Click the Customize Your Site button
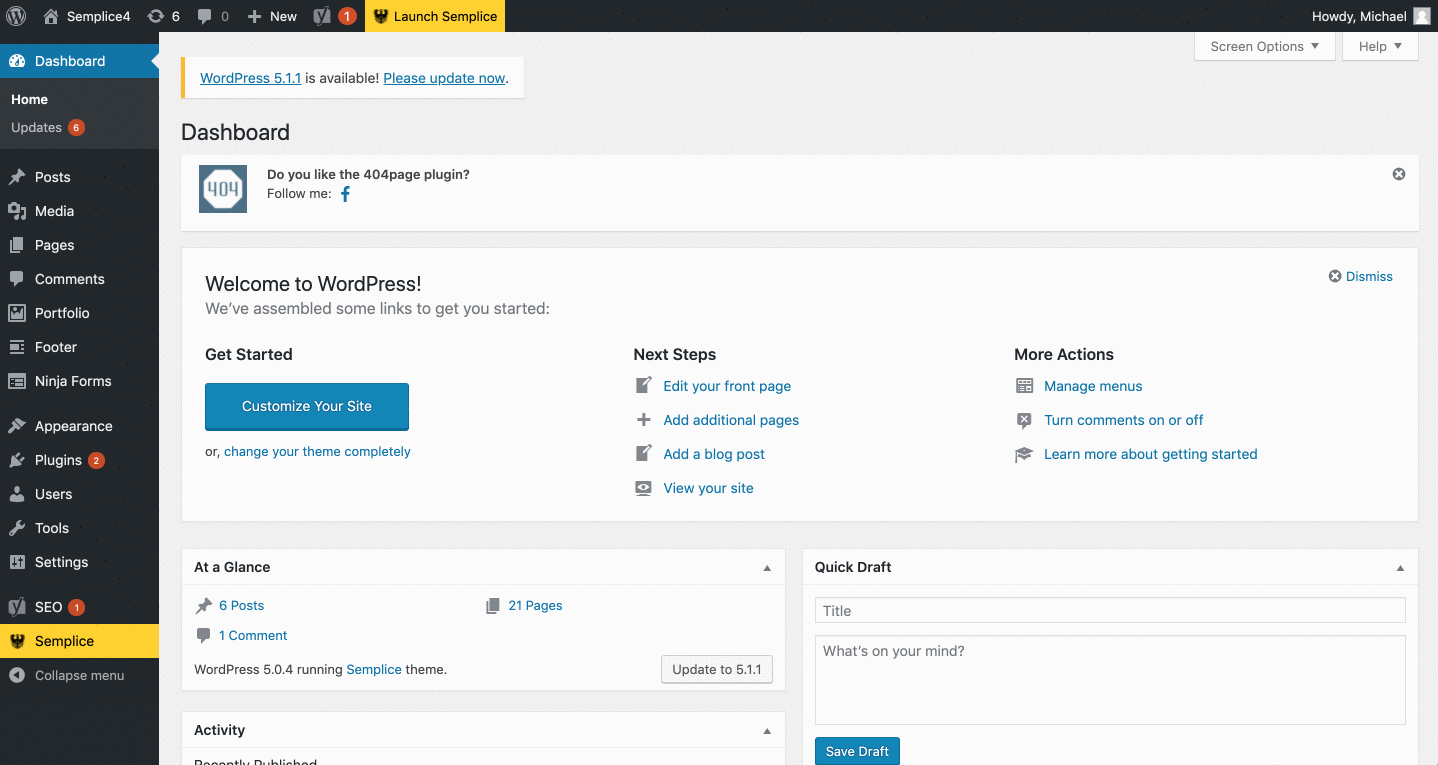The width and height of the screenshot is (1438, 765). [306, 407]
